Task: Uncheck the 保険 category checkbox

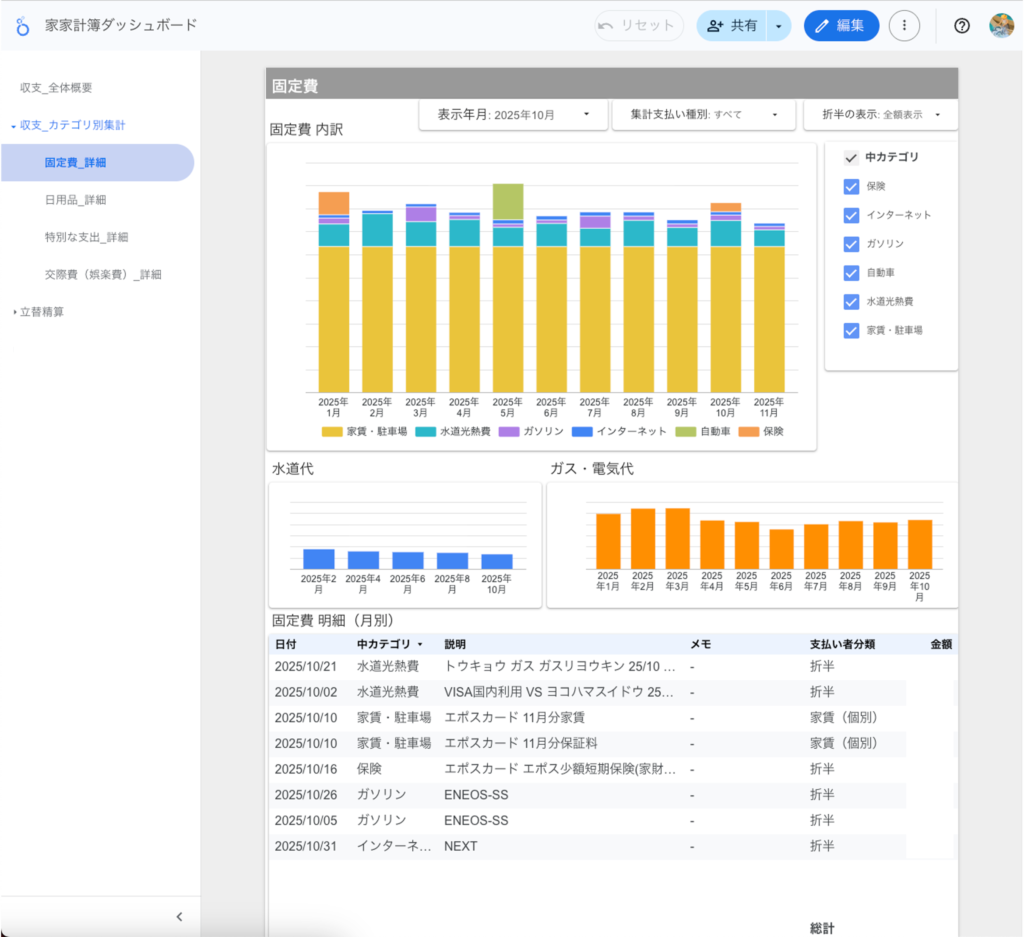Action: [x=852, y=186]
